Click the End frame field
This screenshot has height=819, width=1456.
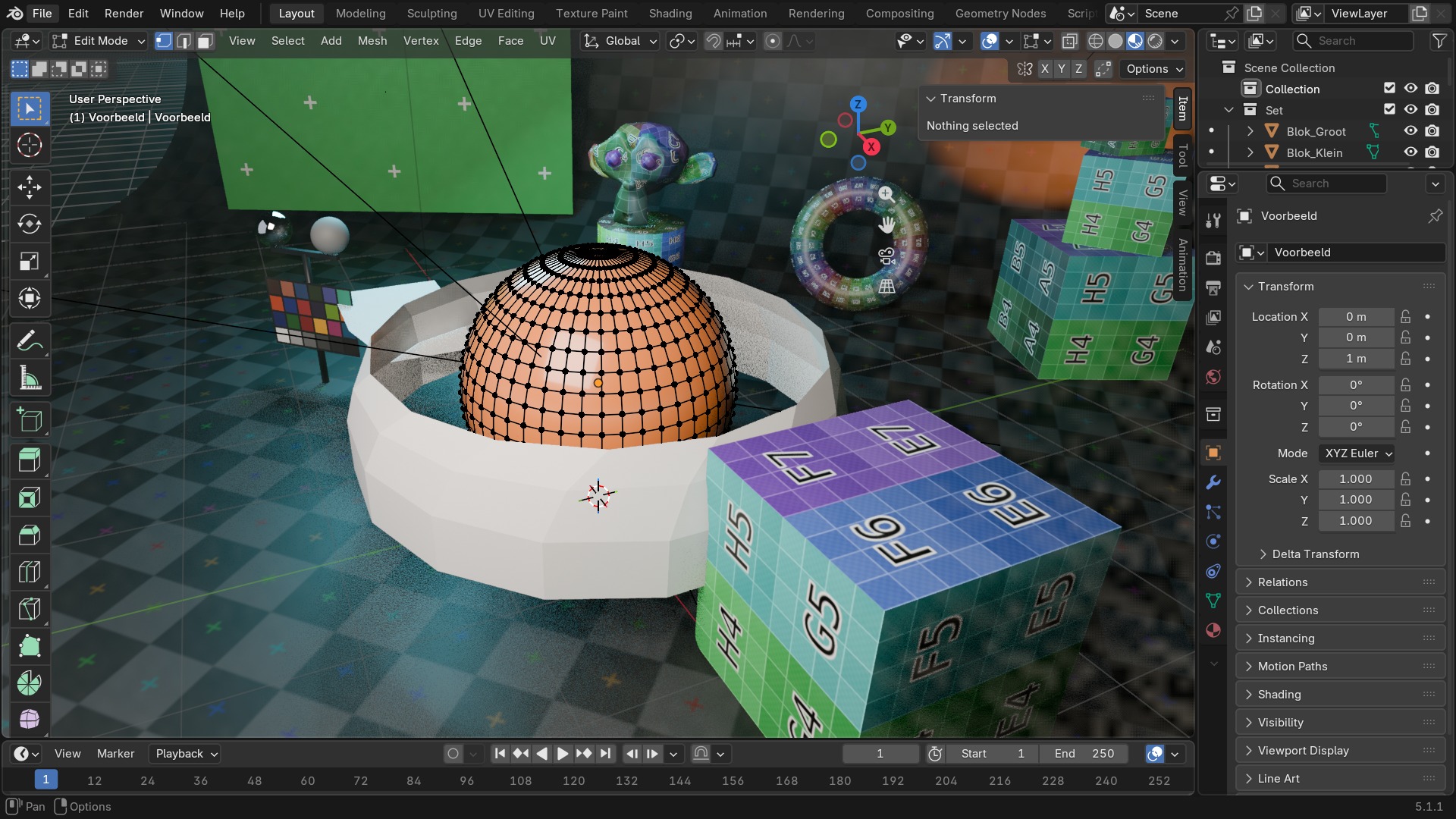[1084, 754]
